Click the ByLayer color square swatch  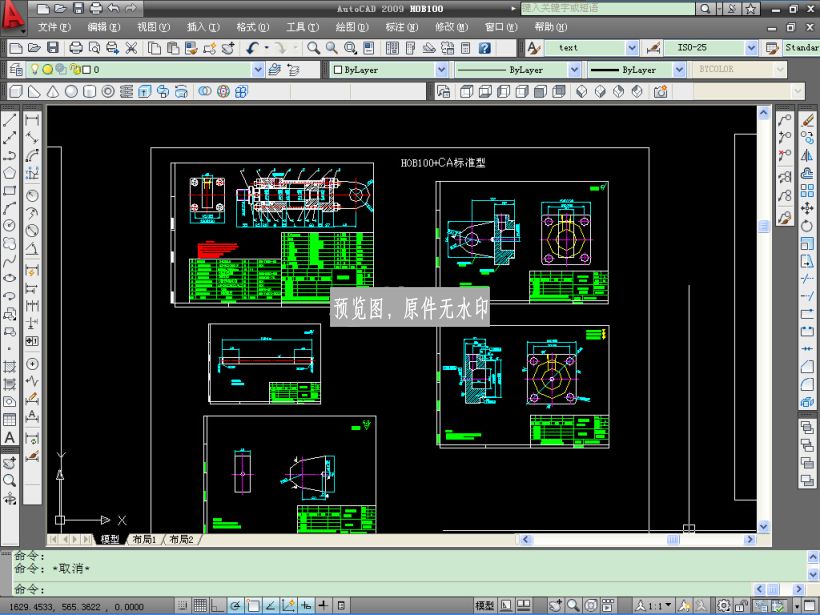(338, 70)
